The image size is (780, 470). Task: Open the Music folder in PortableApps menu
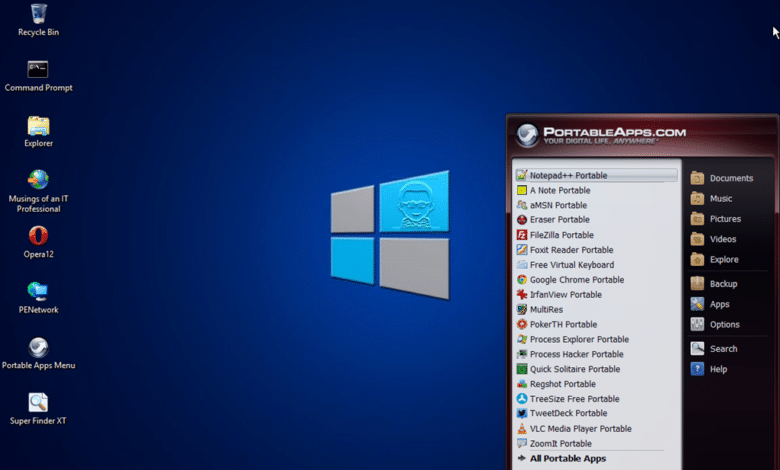(x=711, y=198)
